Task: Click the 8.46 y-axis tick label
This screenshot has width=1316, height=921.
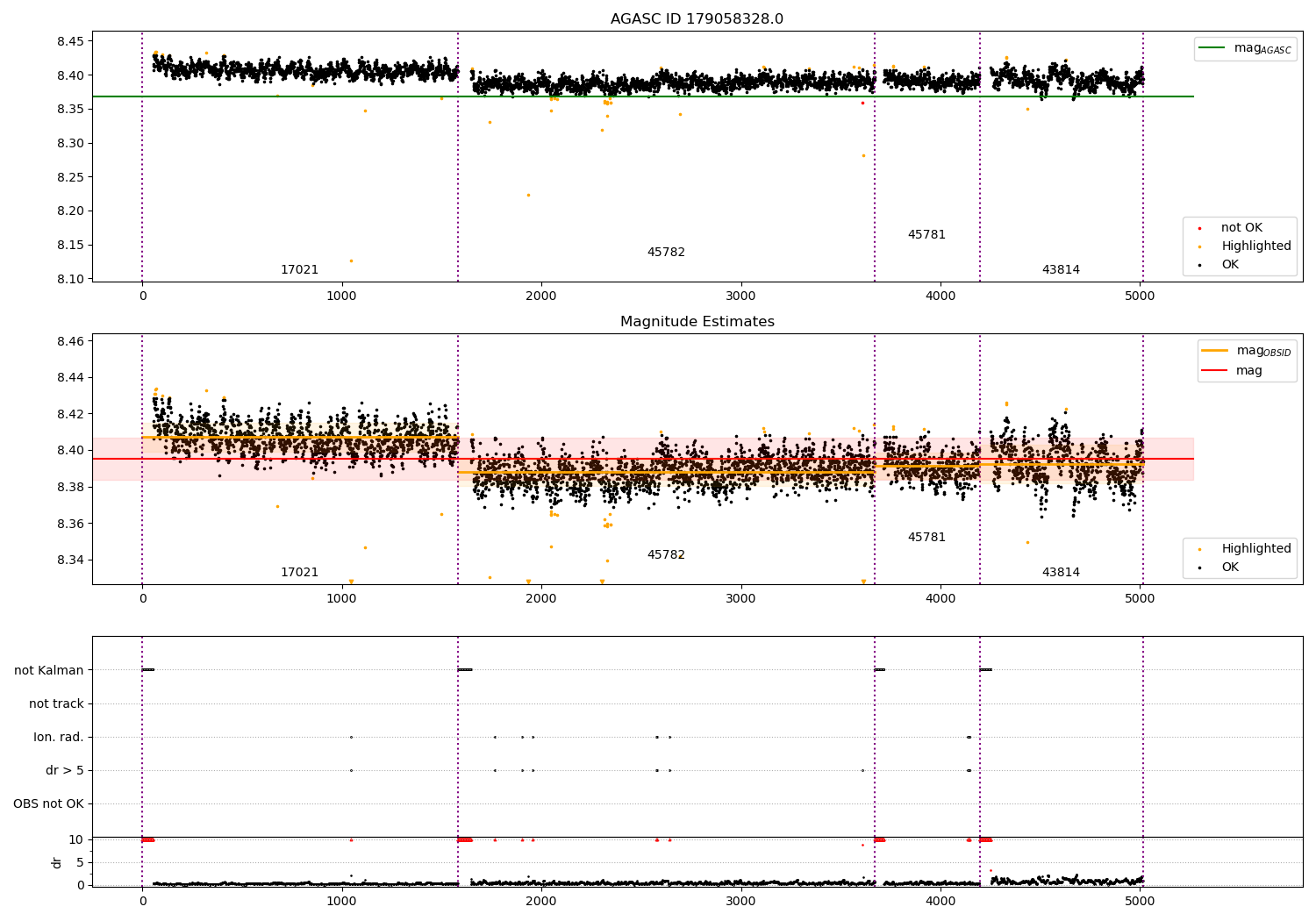Action: click(x=70, y=341)
